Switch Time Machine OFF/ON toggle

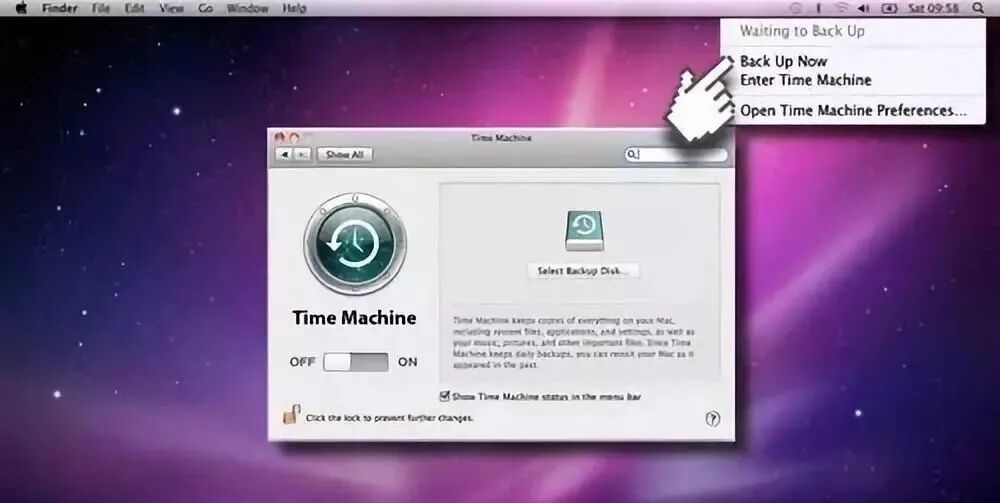[355, 362]
